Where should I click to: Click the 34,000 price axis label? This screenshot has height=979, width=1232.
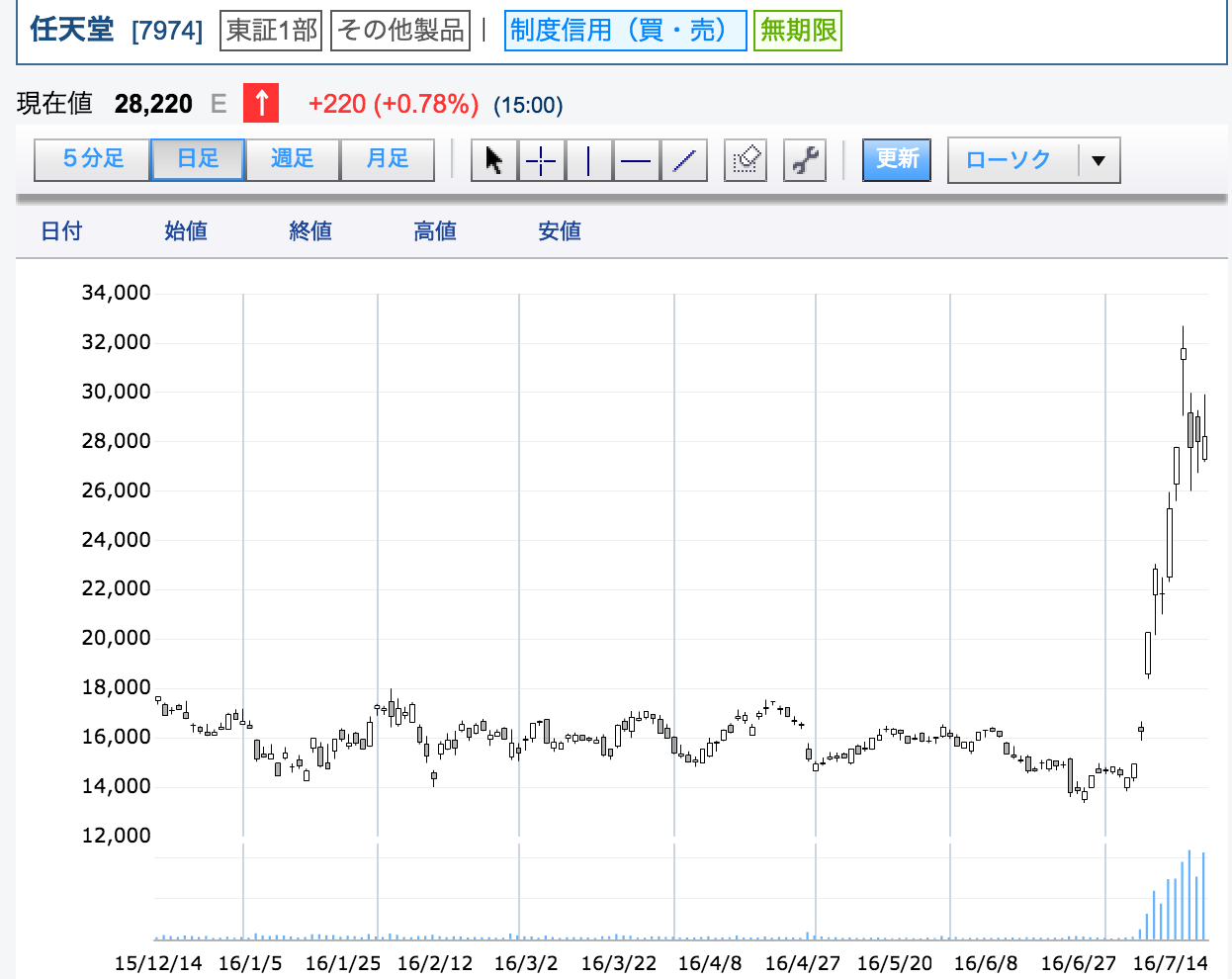[x=116, y=293]
